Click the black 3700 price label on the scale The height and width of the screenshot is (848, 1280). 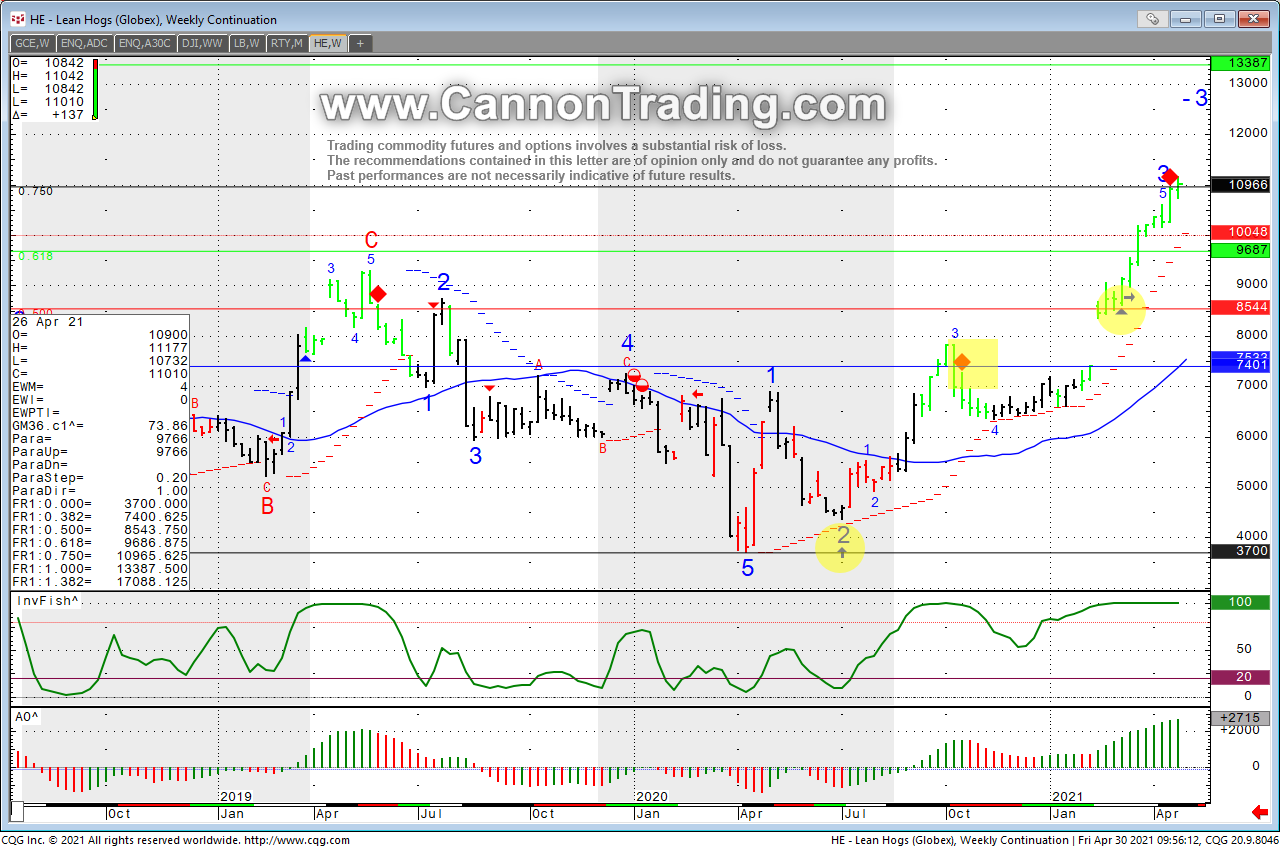(x=1240, y=551)
